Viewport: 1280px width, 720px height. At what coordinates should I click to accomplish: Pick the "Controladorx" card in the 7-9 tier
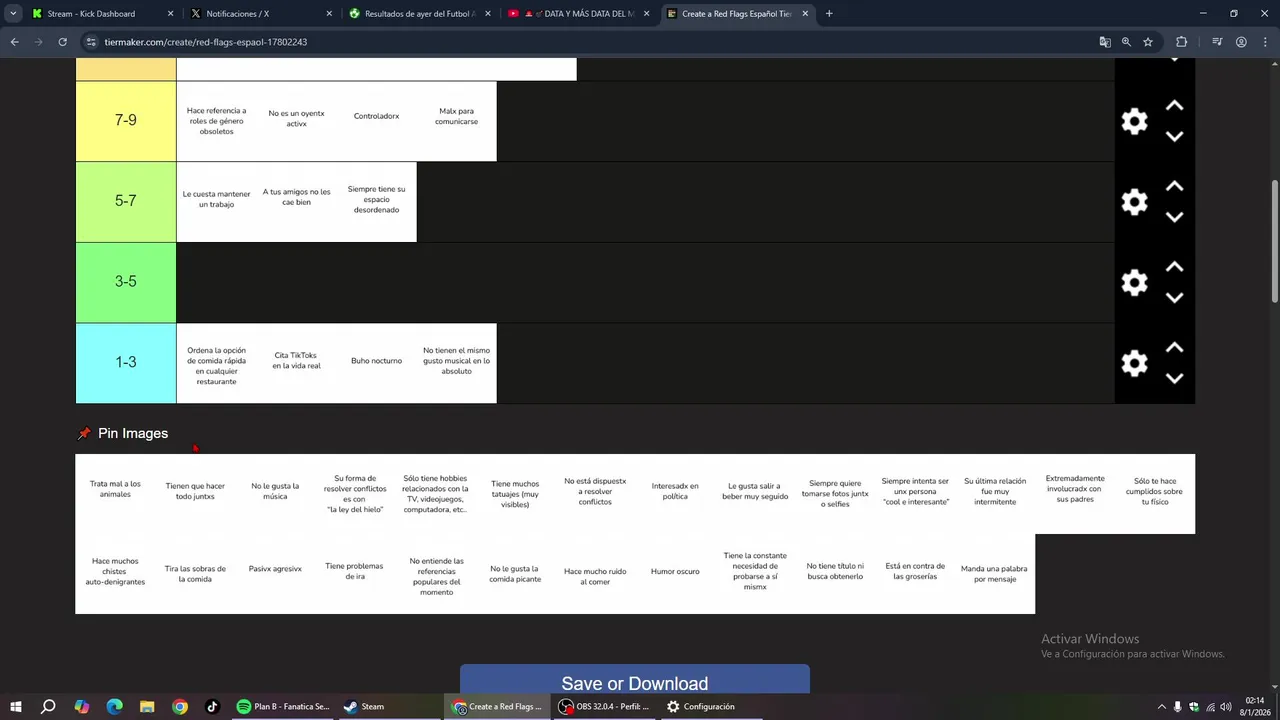376,121
